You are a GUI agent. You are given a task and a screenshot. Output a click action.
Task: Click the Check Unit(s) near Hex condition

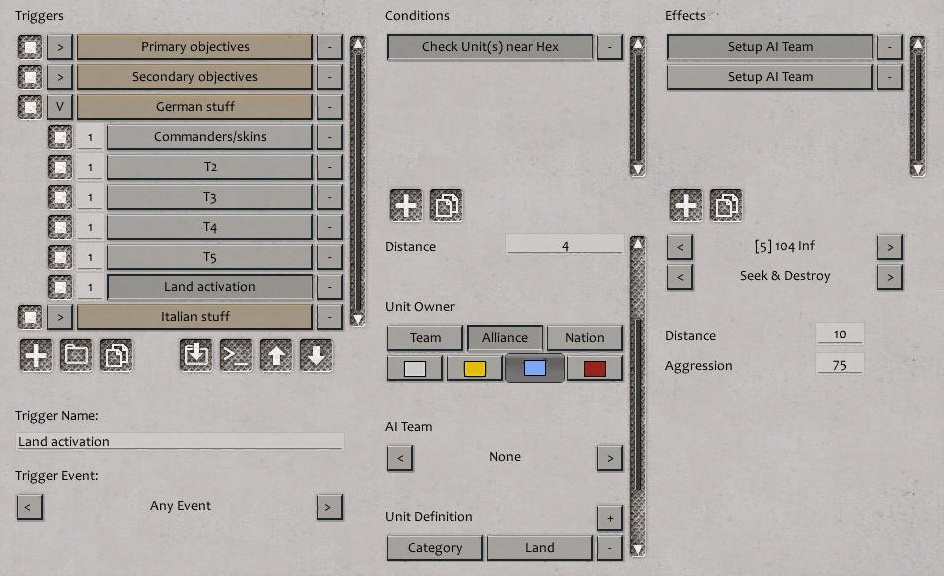click(489, 46)
